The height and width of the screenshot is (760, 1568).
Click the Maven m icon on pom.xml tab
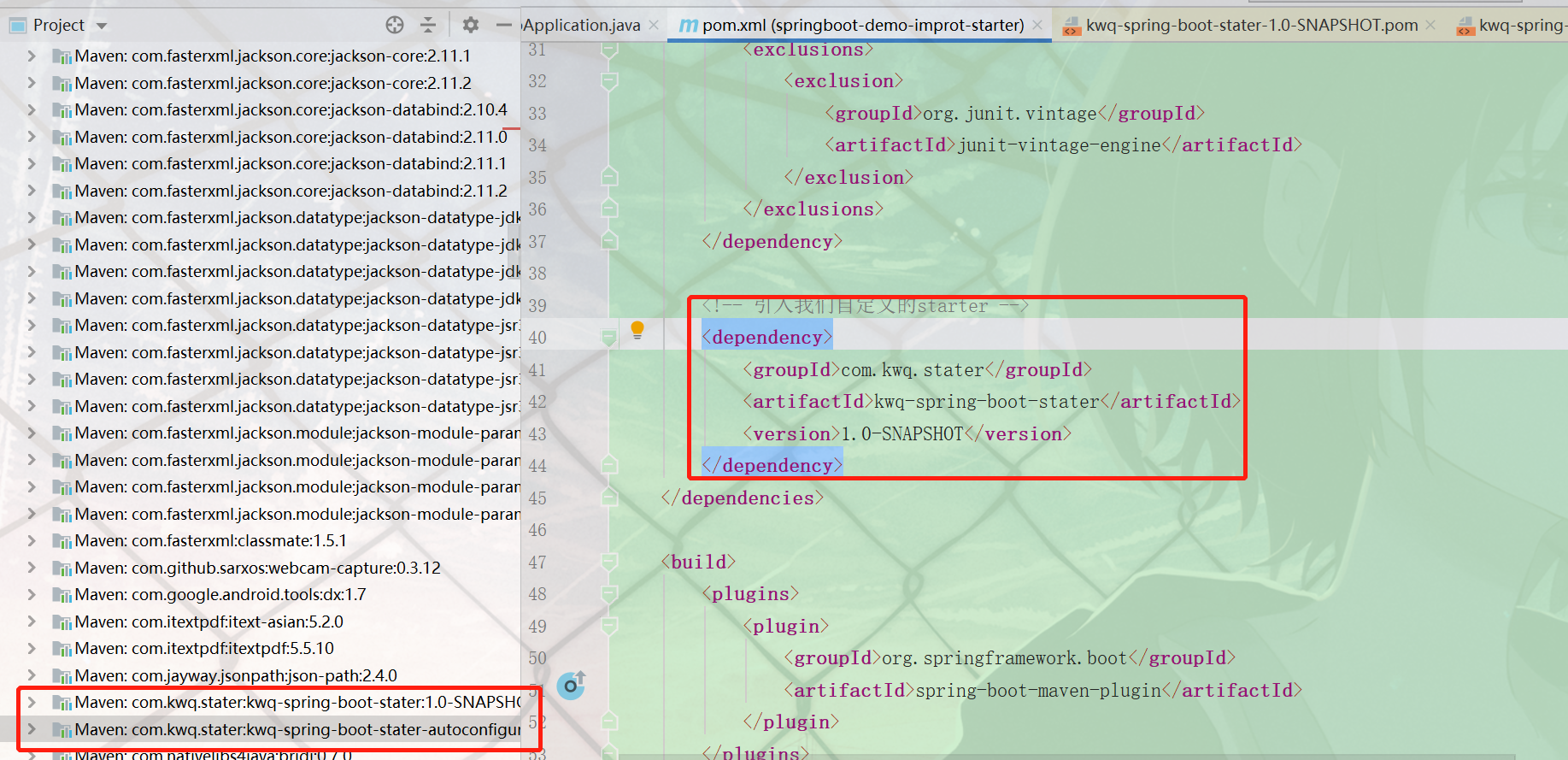[688, 26]
